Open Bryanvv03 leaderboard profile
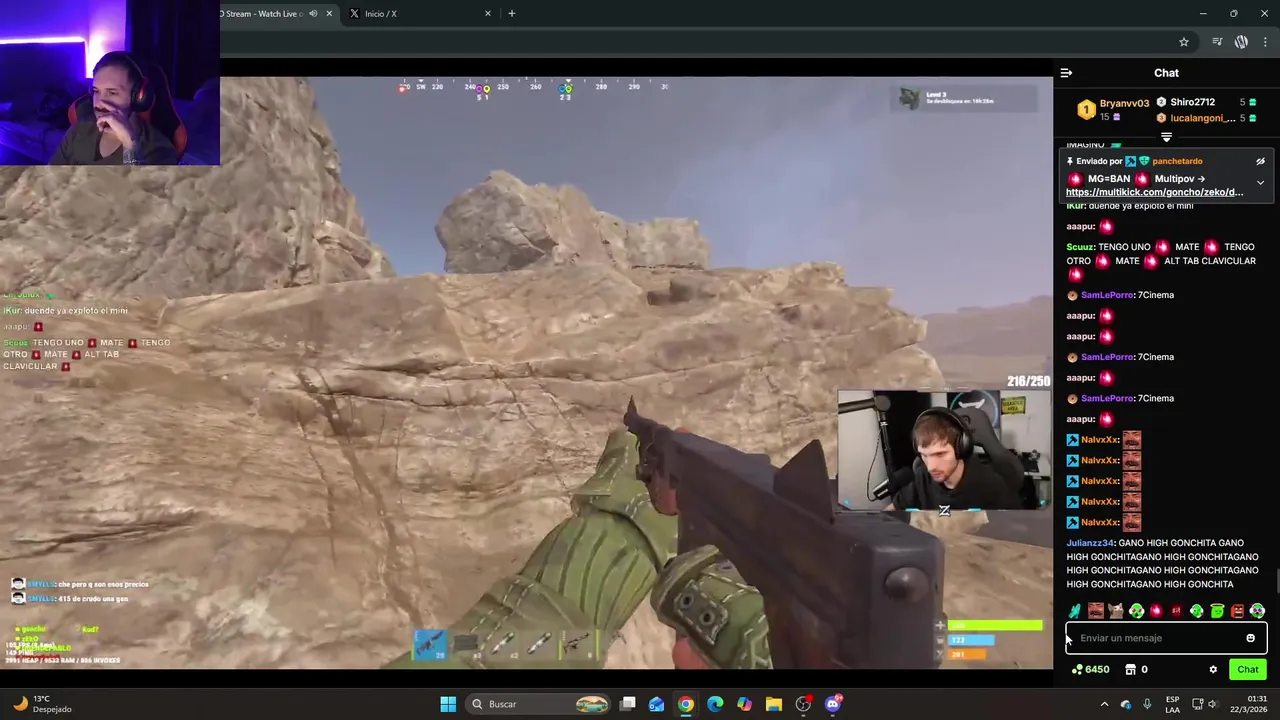This screenshot has width=1280, height=720. [1124, 103]
